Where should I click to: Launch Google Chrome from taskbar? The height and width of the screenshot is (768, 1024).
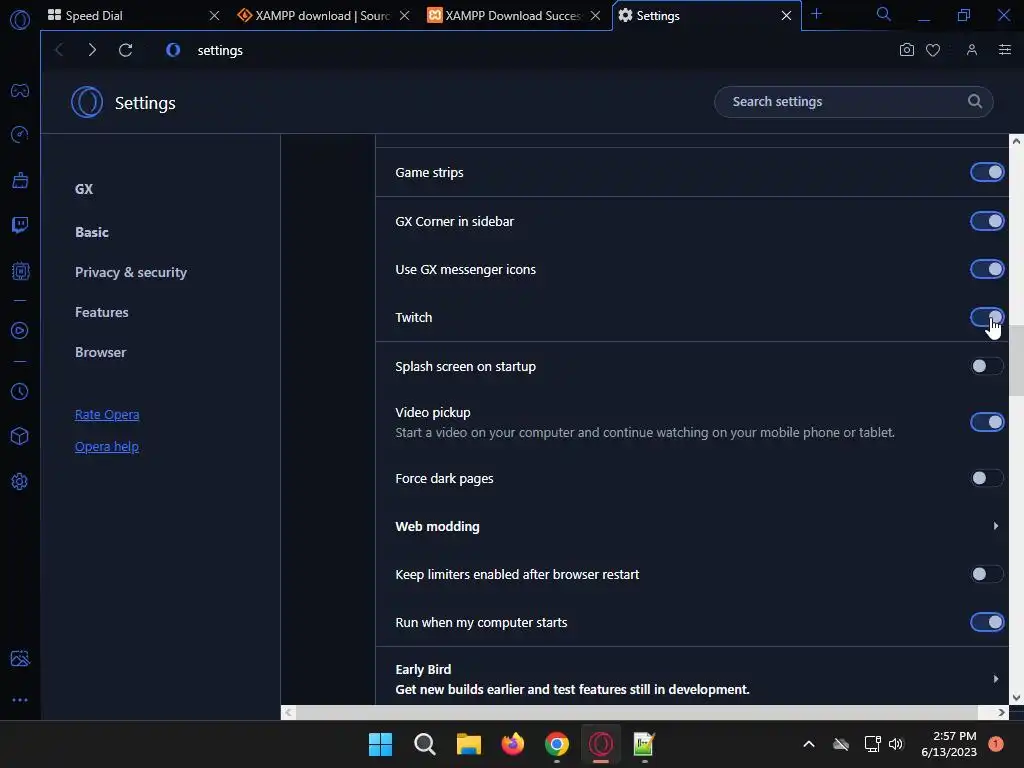coord(556,744)
